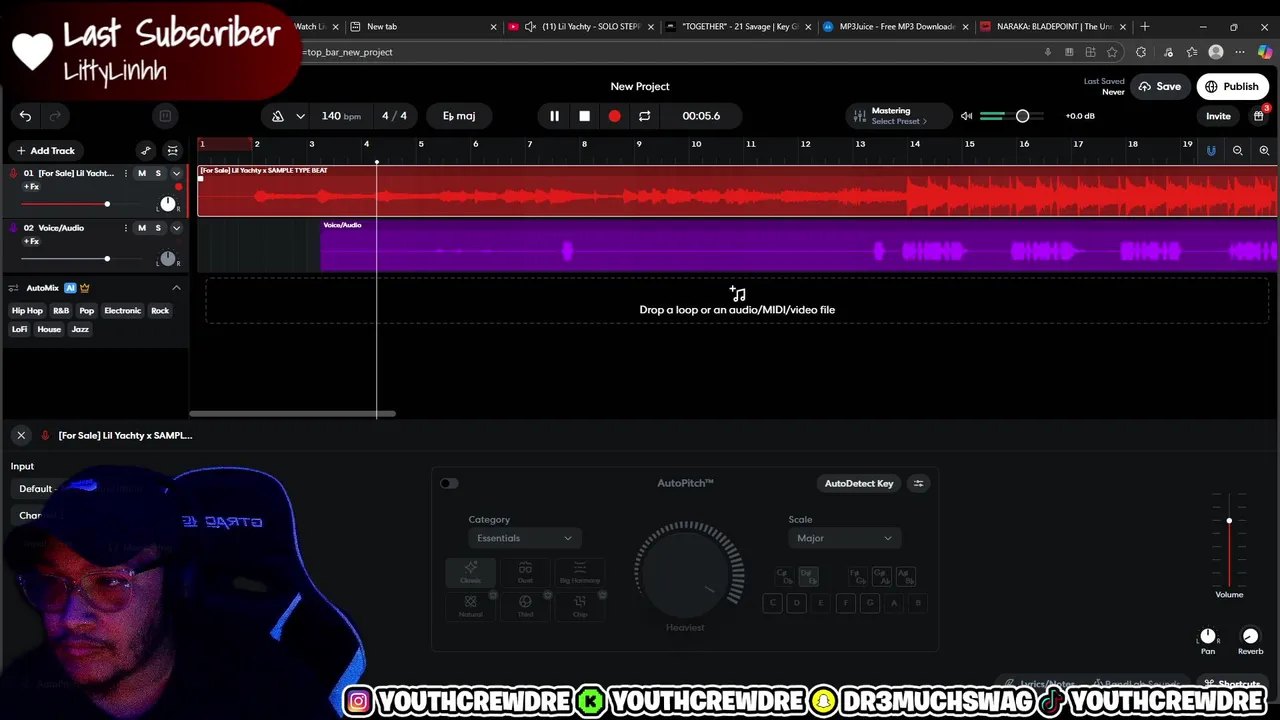Pick LoFi AutoMix genre
The height and width of the screenshot is (720, 1280).
(x=20, y=329)
